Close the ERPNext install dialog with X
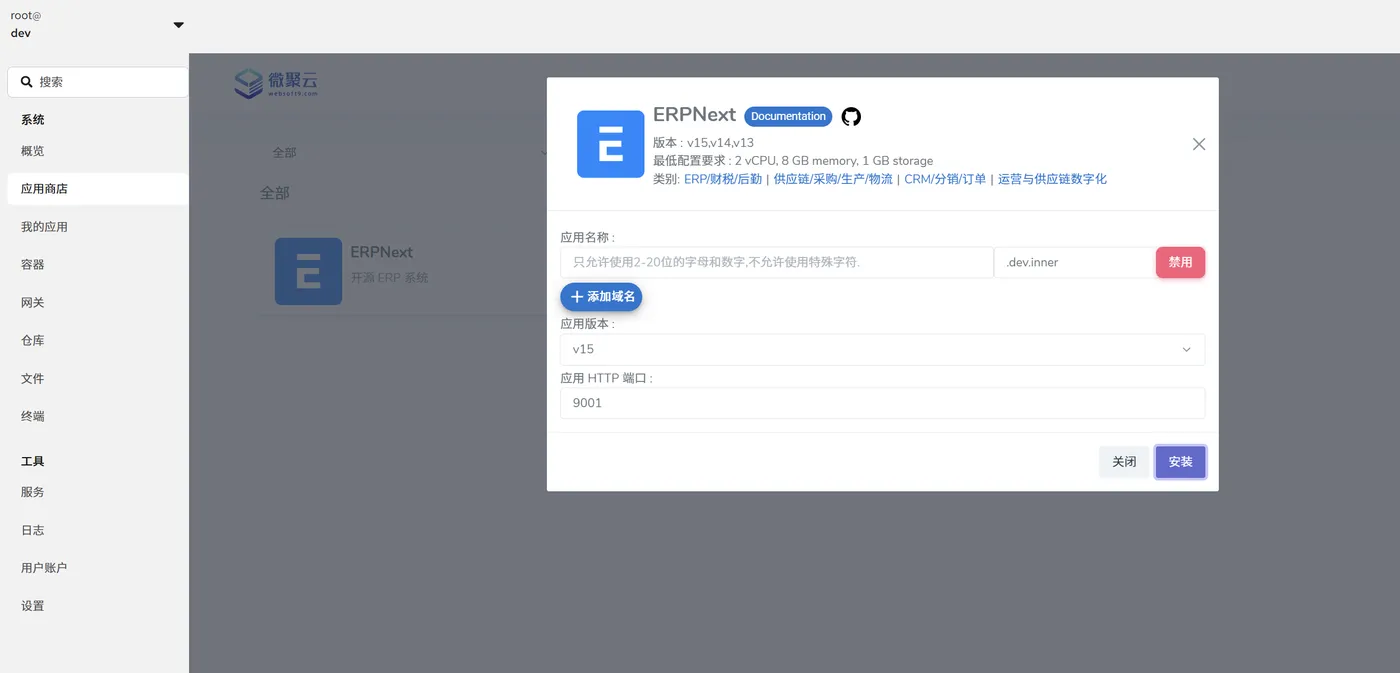 1199,144
